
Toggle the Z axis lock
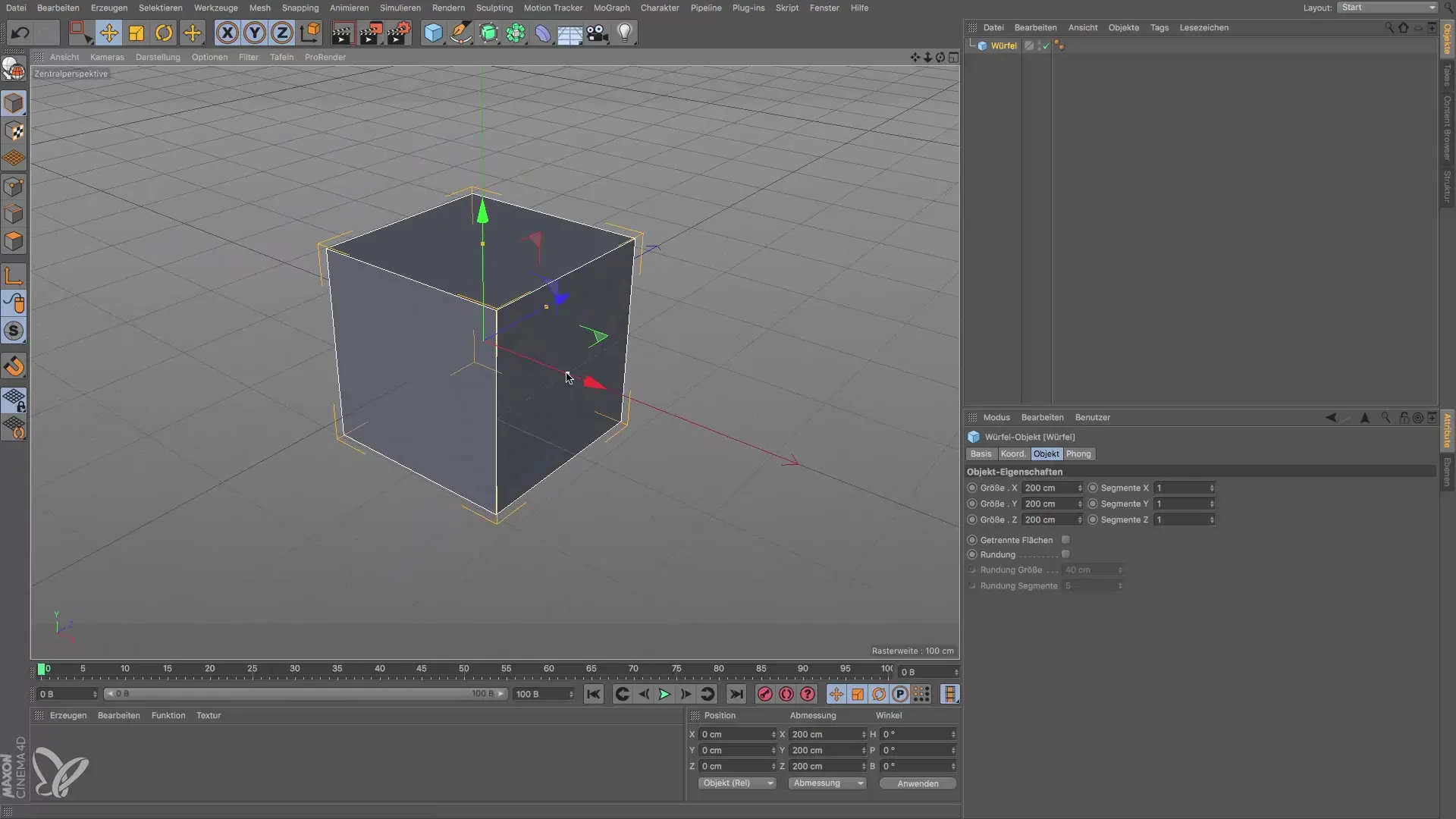[x=282, y=33]
